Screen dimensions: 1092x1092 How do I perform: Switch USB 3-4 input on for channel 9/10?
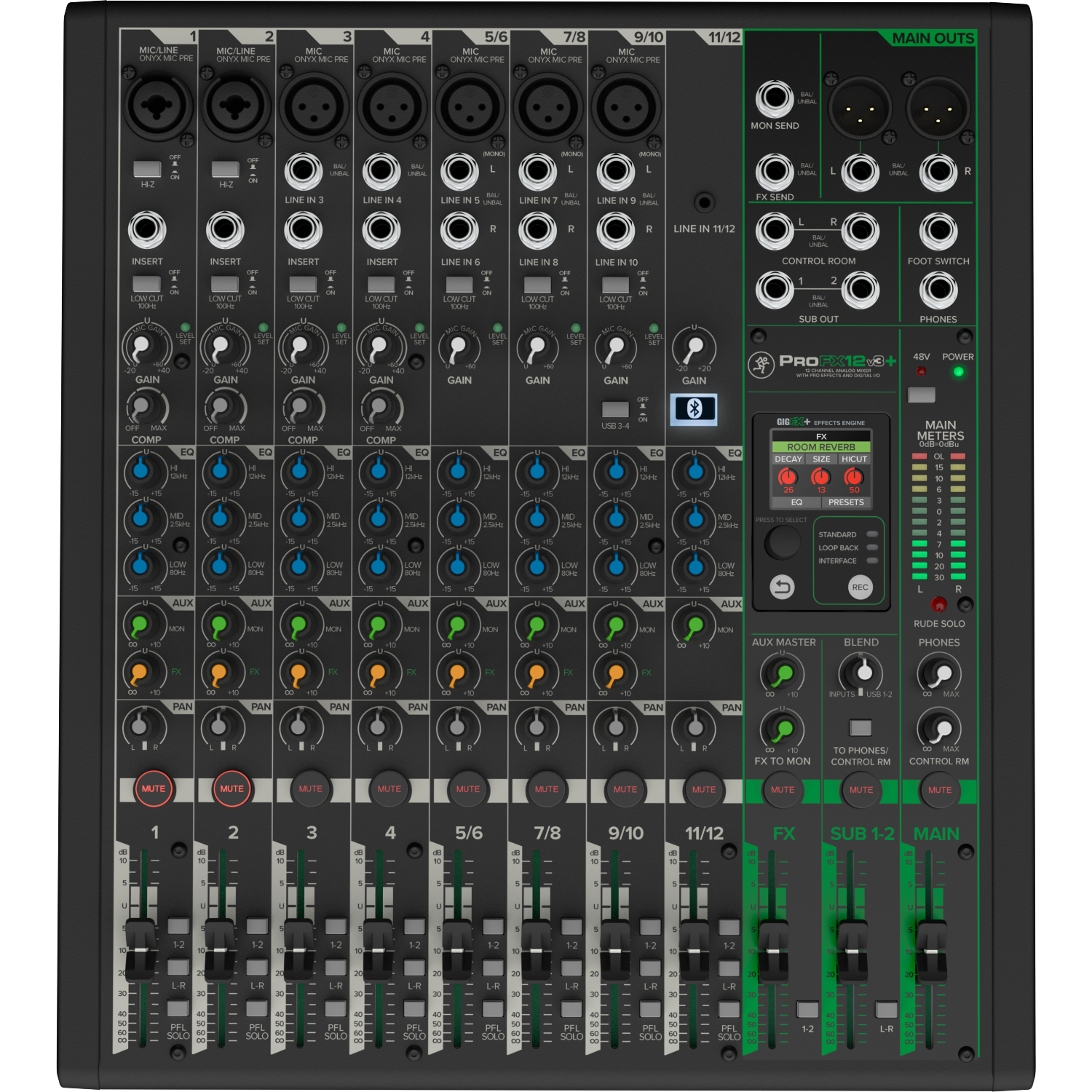click(614, 408)
